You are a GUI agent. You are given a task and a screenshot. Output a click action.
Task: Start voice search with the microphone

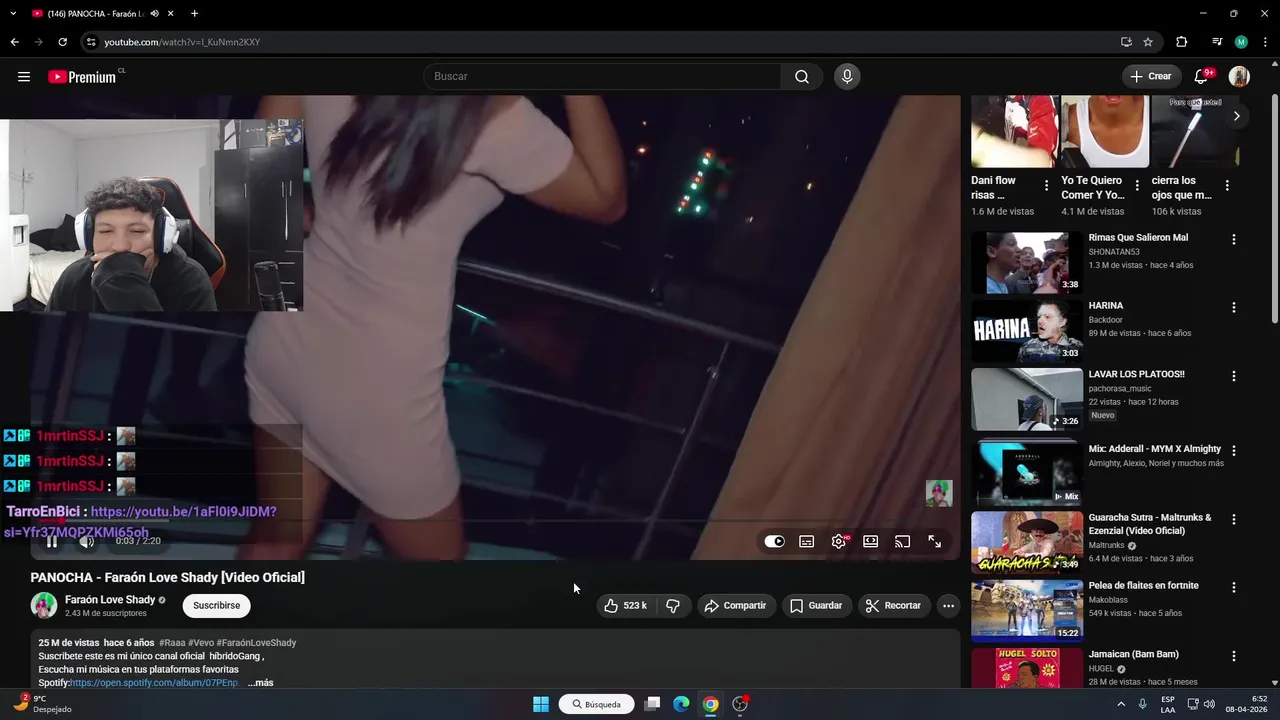coord(847,77)
